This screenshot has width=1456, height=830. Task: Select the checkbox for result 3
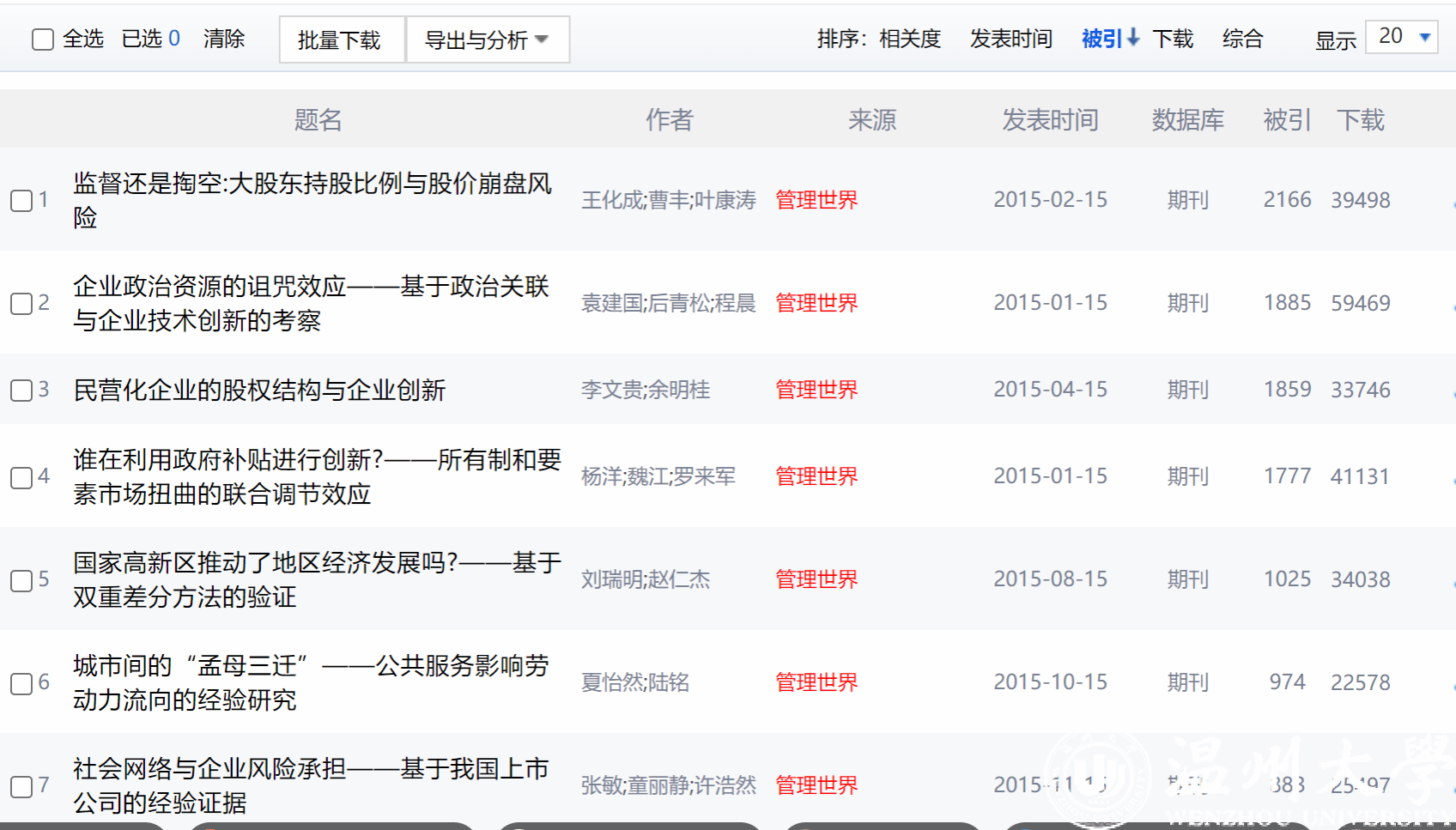(21, 391)
